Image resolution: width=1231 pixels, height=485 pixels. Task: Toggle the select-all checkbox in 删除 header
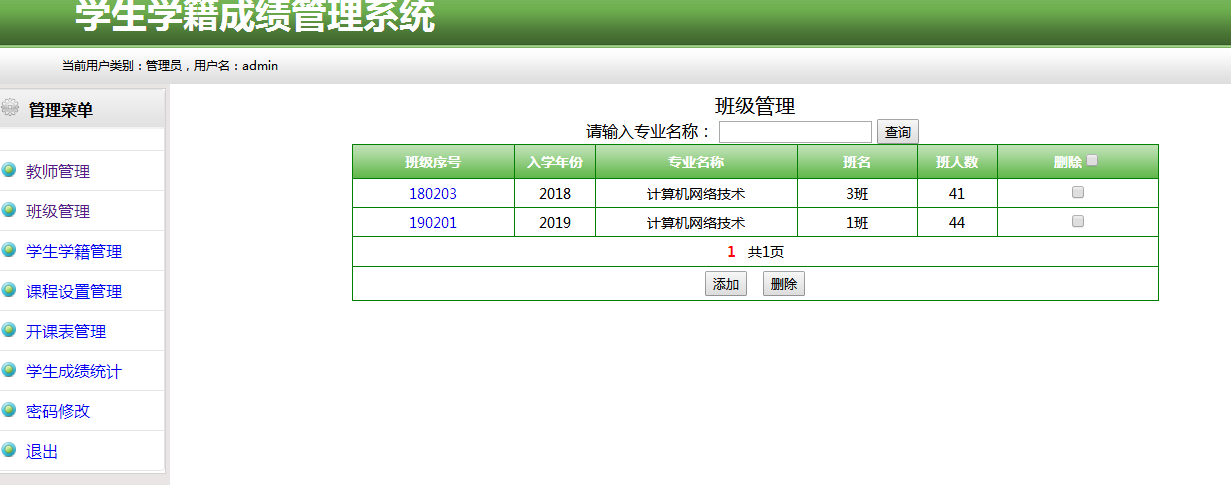coord(1092,160)
